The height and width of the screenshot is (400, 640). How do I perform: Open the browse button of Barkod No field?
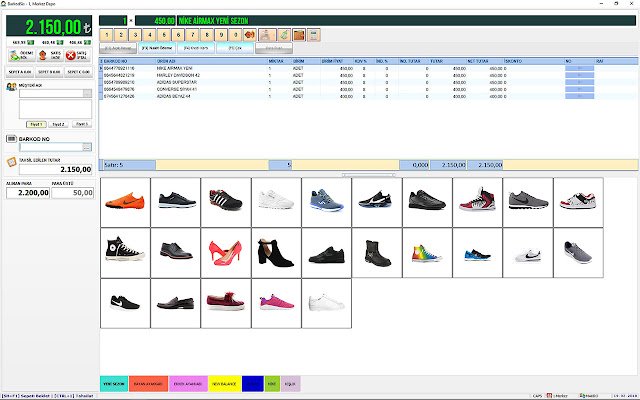click(x=87, y=147)
